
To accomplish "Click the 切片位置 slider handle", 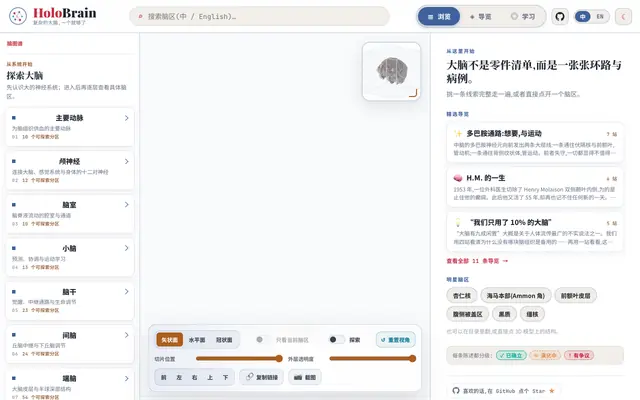I will coord(279,358).
